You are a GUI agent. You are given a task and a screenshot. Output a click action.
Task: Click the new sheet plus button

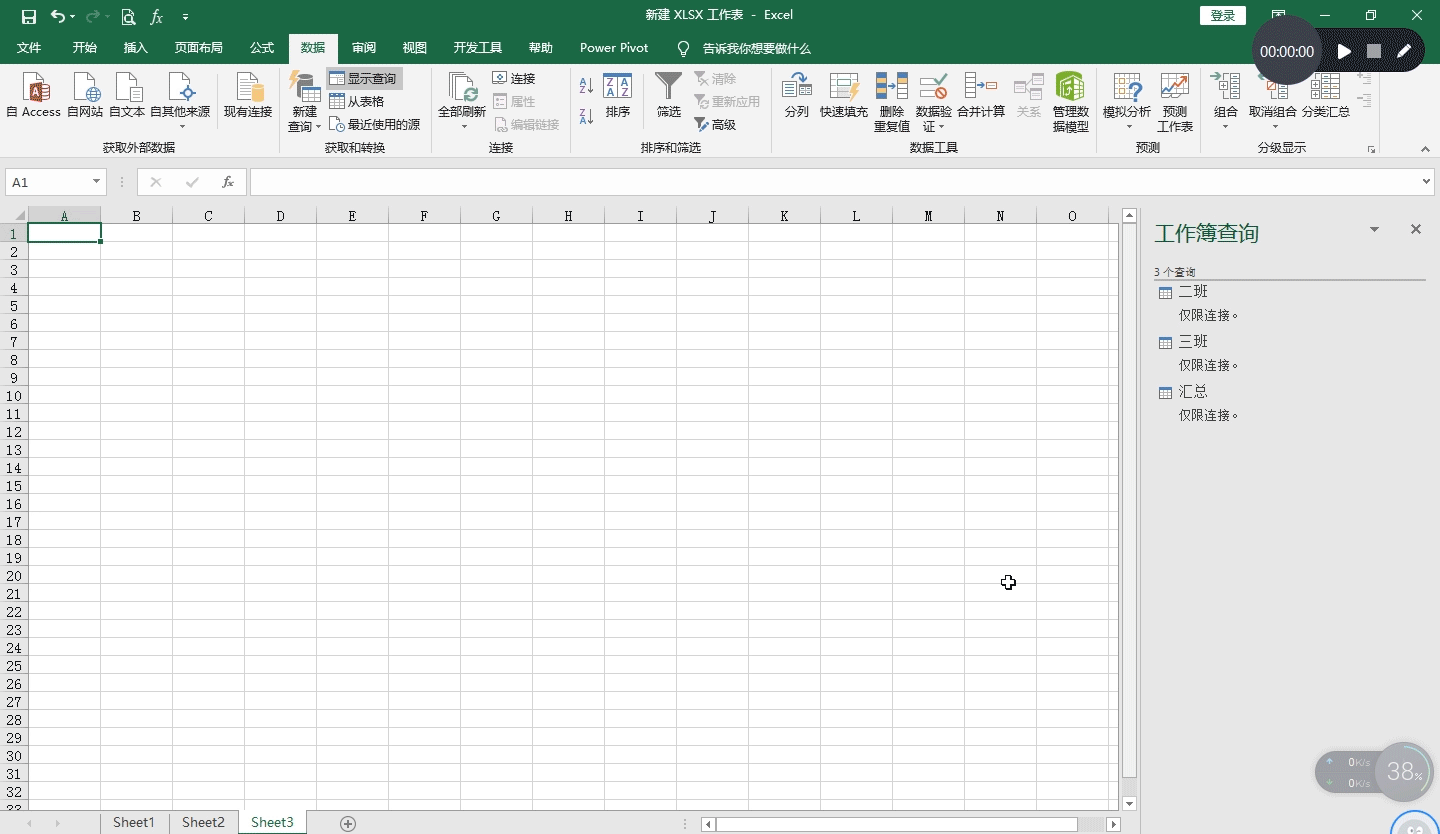point(348,823)
